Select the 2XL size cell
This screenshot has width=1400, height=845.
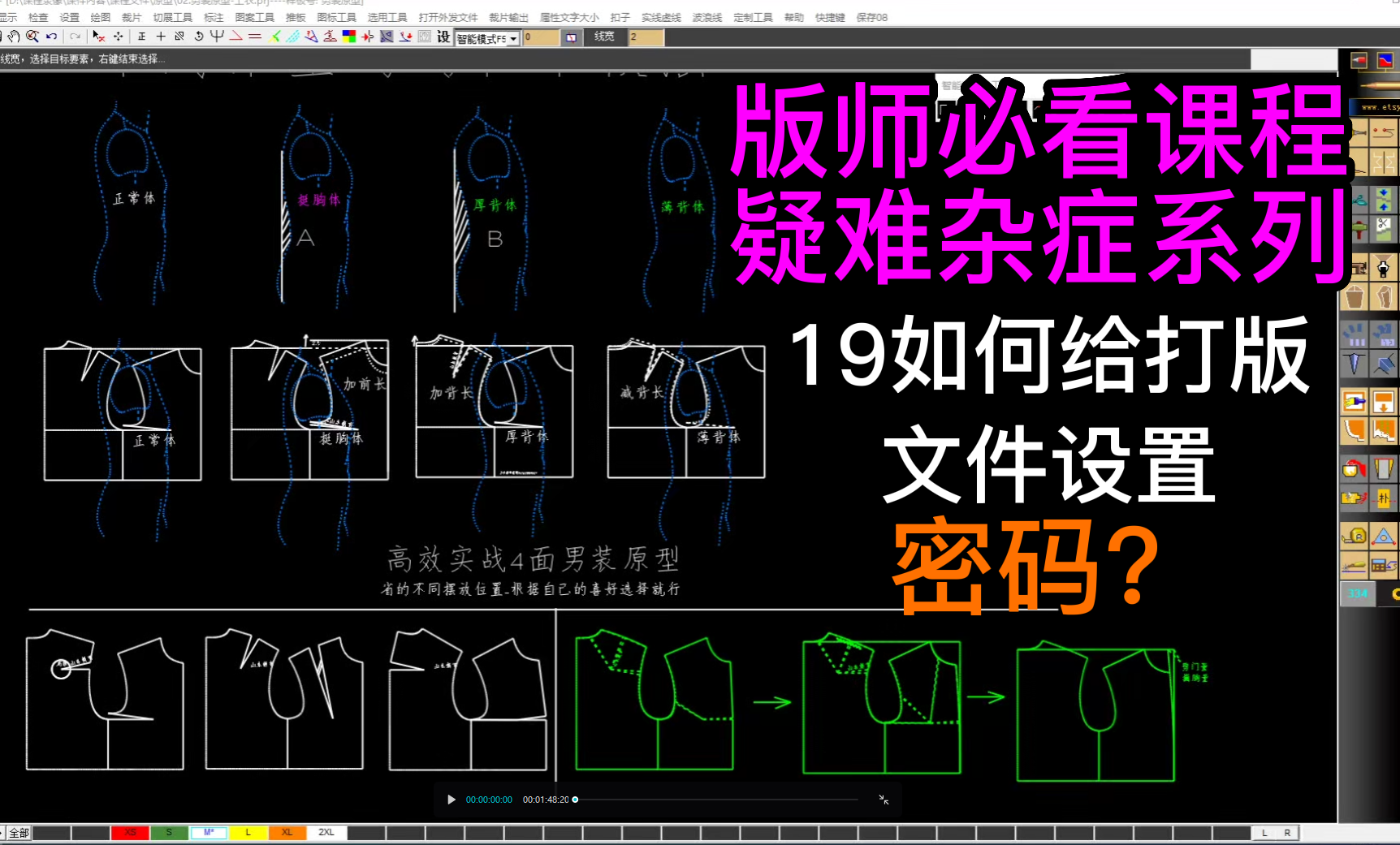[x=326, y=833]
